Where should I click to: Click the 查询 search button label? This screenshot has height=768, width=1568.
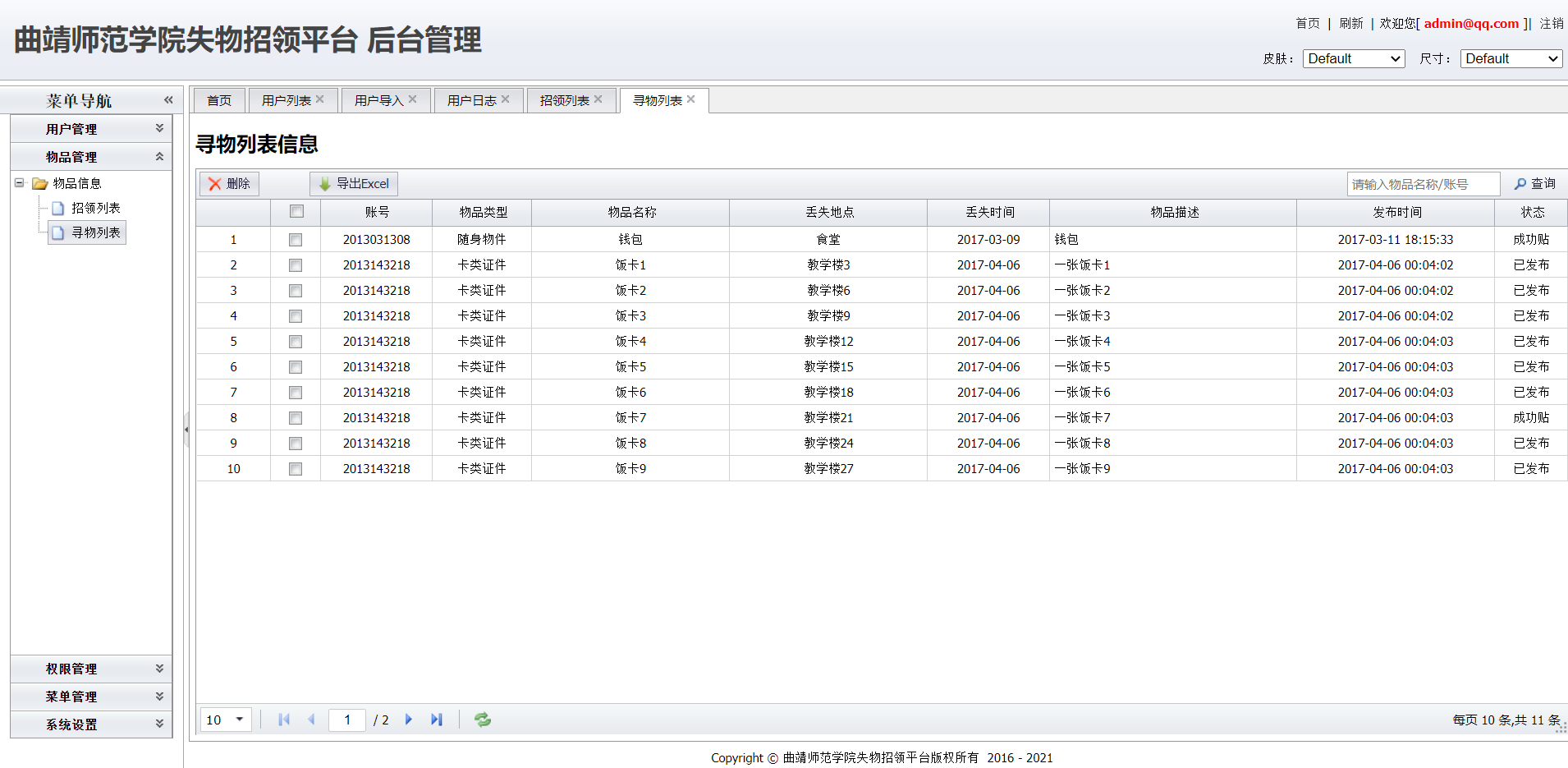click(1543, 184)
